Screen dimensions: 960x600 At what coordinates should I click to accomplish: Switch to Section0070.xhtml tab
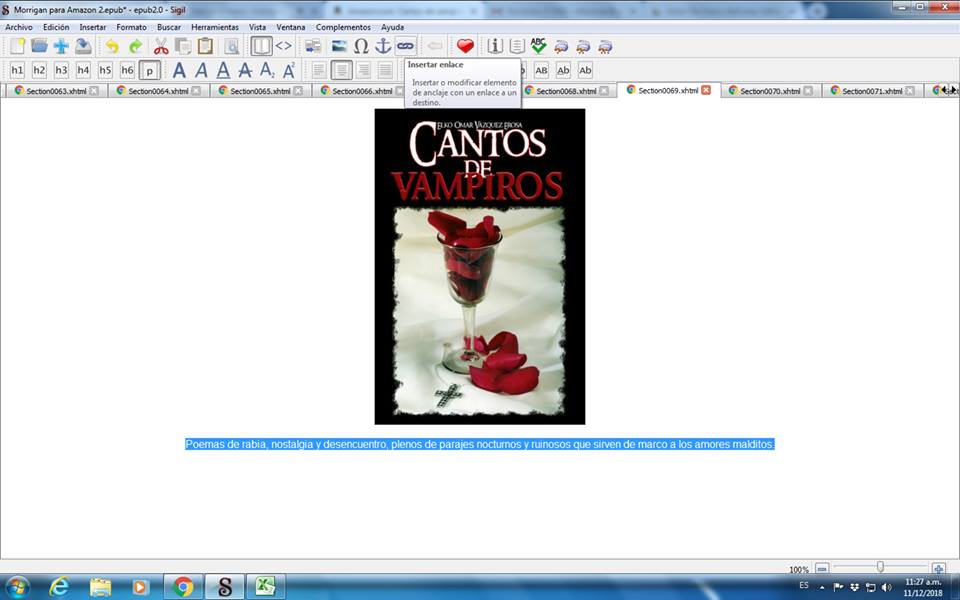[769, 91]
